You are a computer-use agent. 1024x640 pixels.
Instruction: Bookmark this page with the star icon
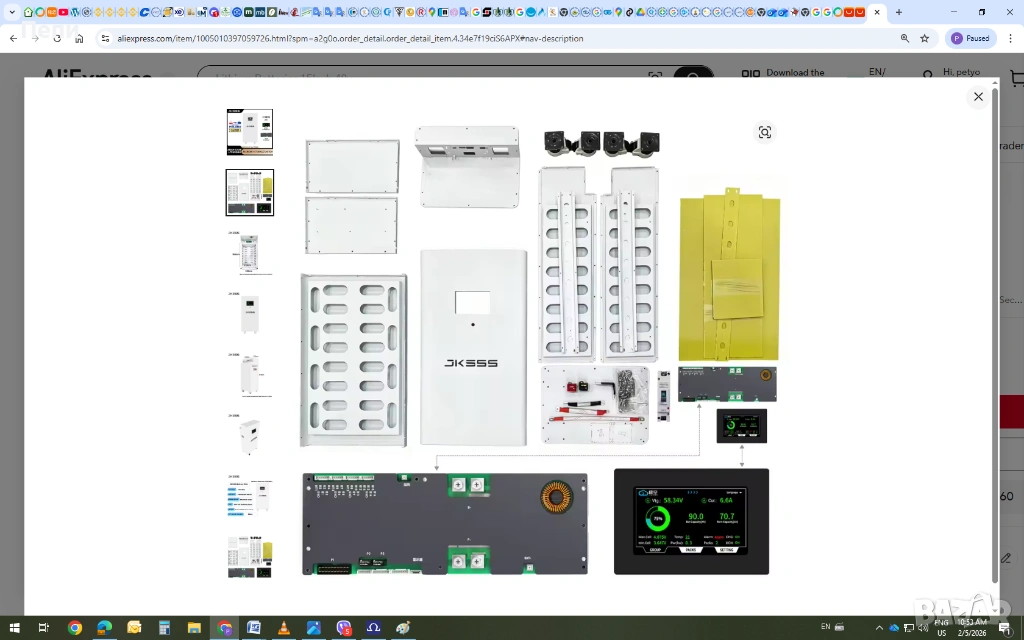(x=925, y=38)
